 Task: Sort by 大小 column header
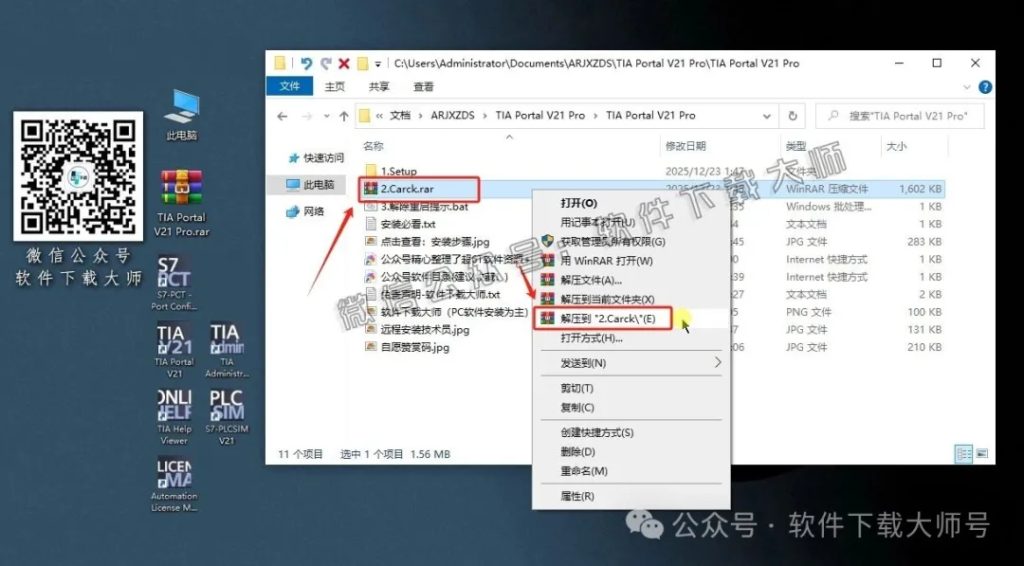896,146
